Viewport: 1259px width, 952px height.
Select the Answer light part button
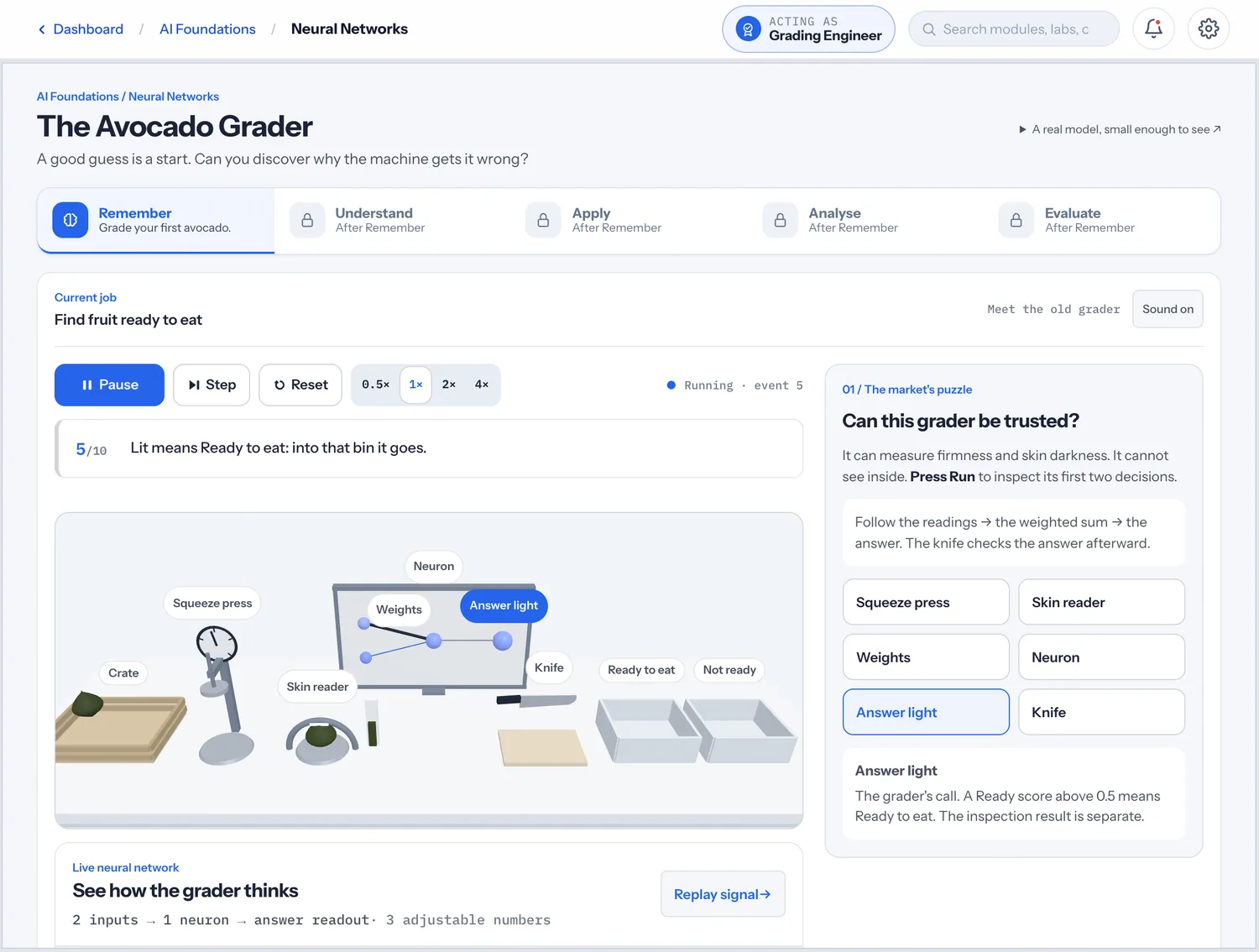[926, 712]
